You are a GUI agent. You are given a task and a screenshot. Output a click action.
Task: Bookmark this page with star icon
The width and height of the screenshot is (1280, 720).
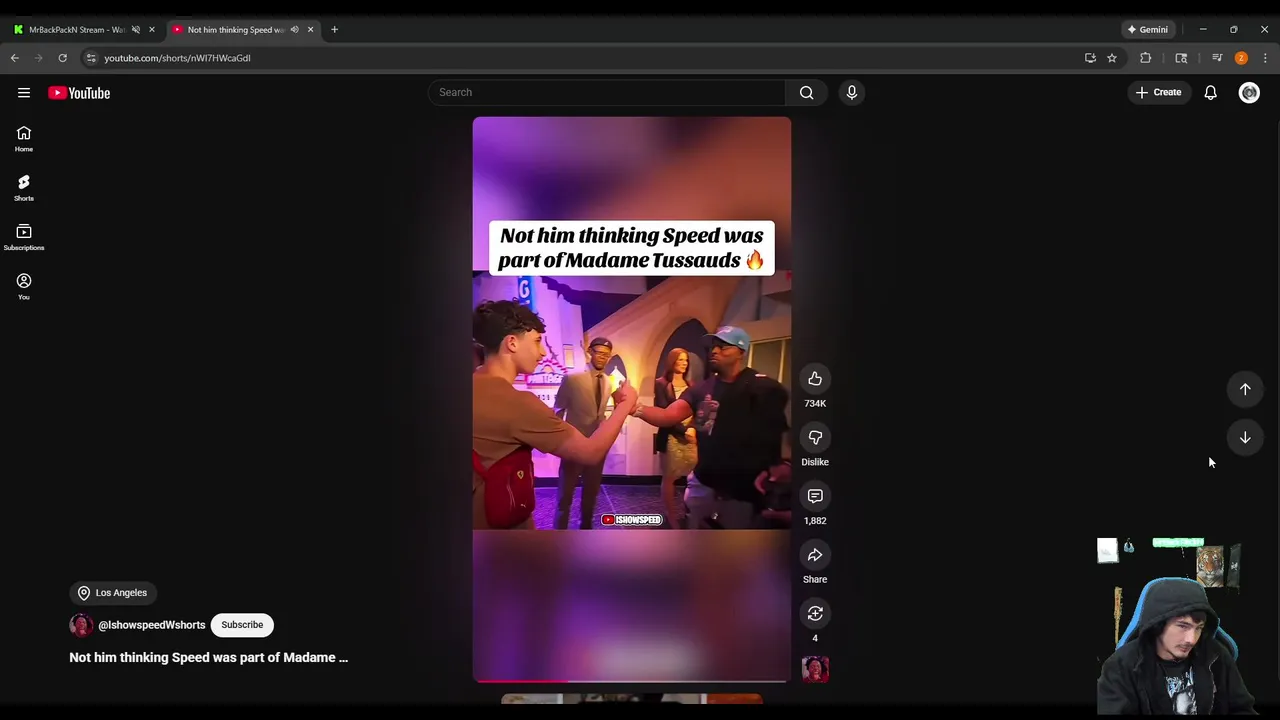(1111, 58)
